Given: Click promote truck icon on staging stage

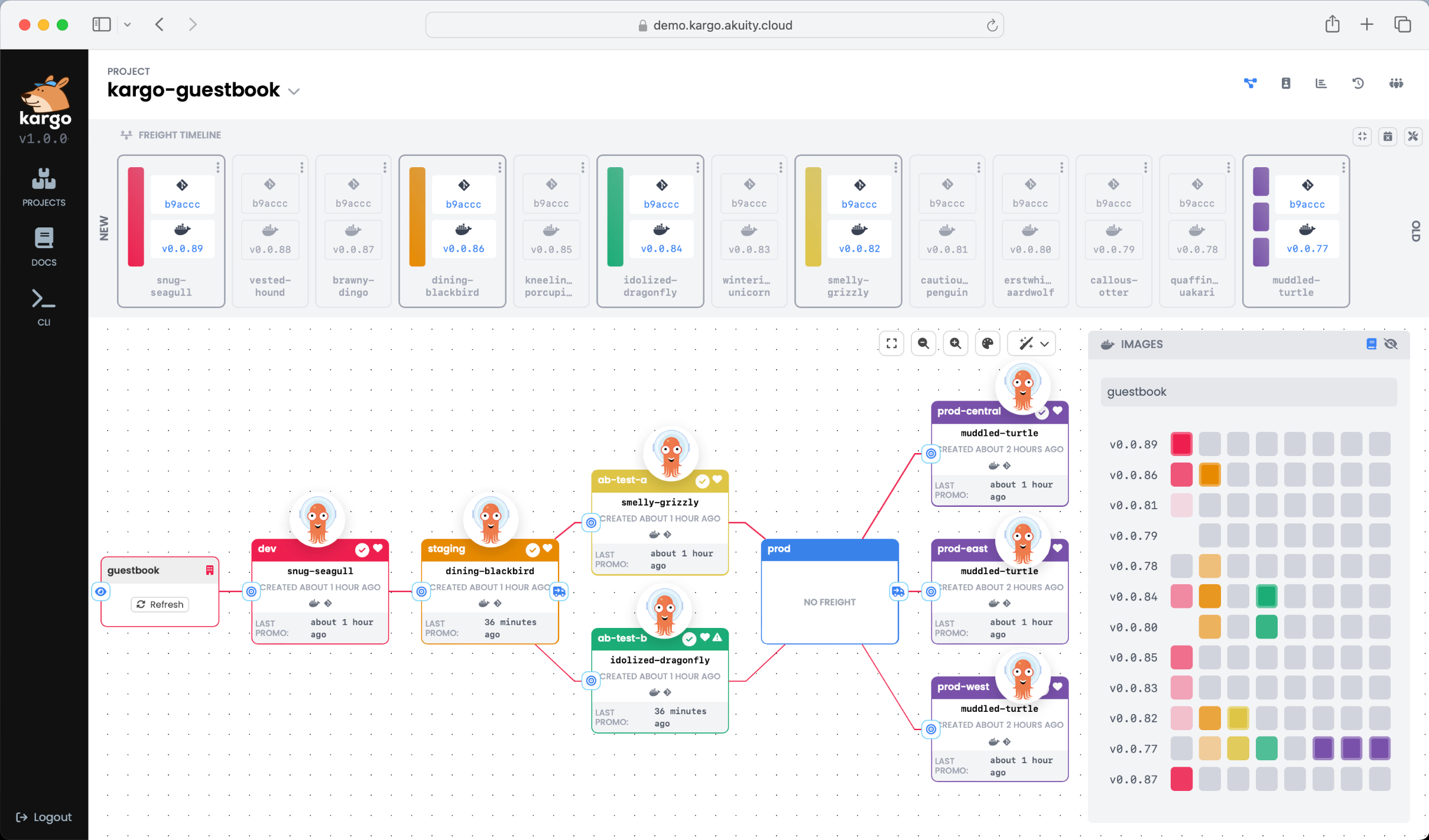Looking at the screenshot, I should (x=559, y=591).
